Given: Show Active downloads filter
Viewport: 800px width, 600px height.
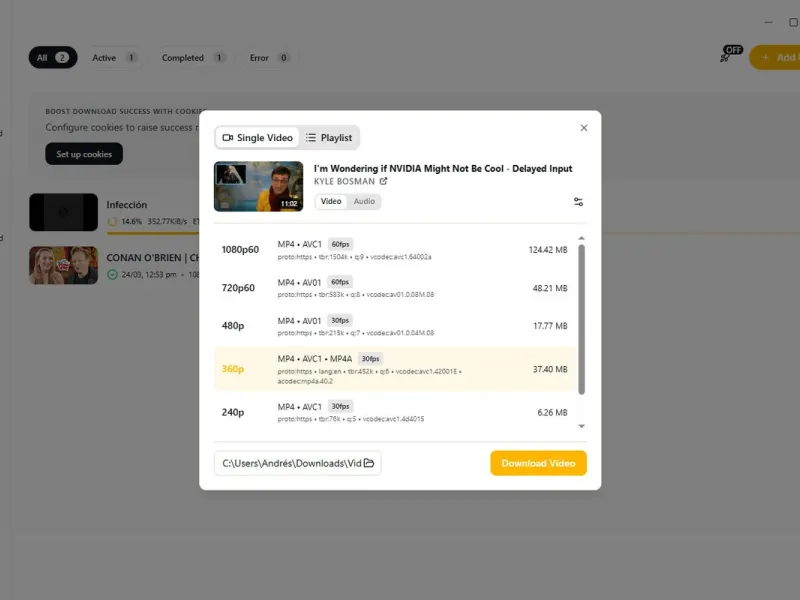Looking at the screenshot, I should [114, 58].
